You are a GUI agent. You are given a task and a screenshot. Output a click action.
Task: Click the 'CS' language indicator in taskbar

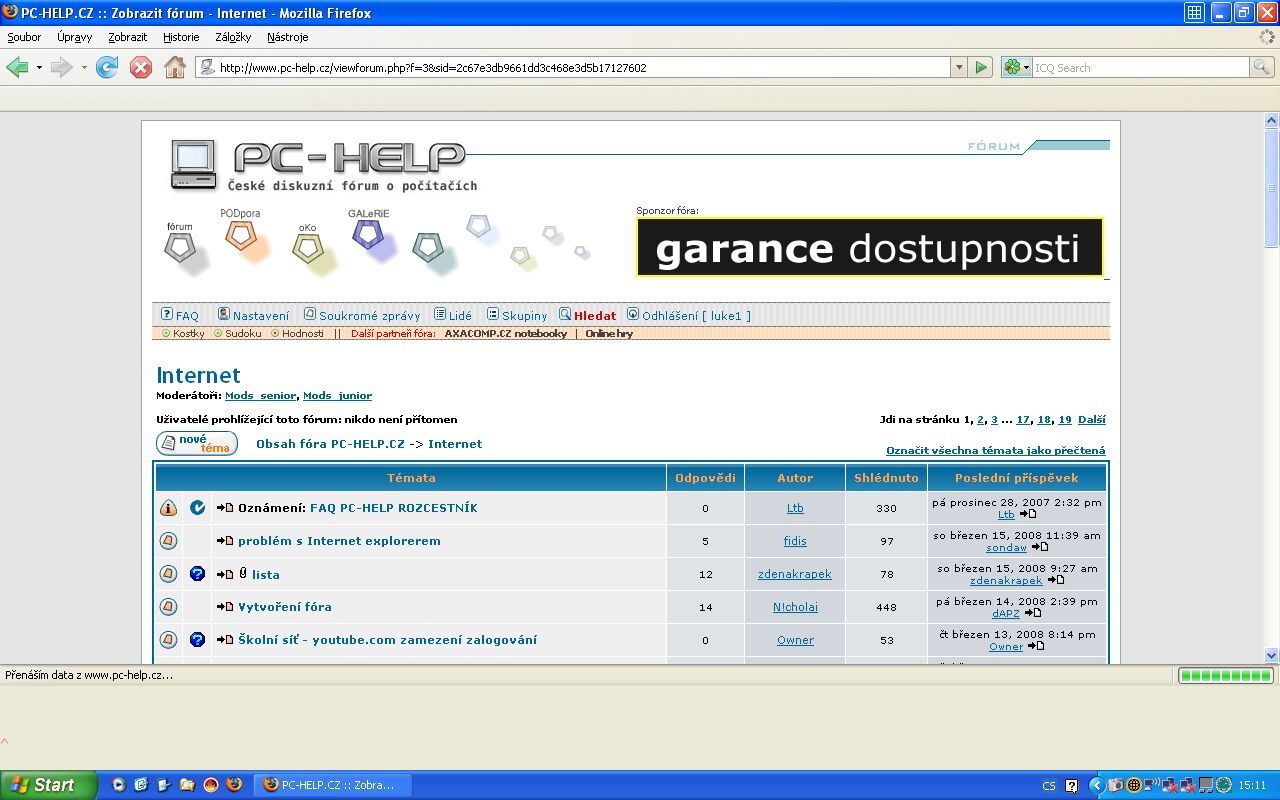pyautogui.click(x=1049, y=786)
